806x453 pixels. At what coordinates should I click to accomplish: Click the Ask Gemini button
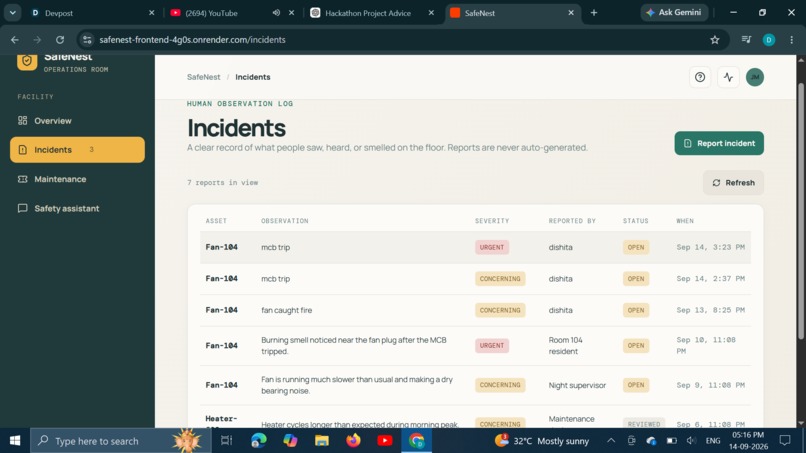coord(674,12)
